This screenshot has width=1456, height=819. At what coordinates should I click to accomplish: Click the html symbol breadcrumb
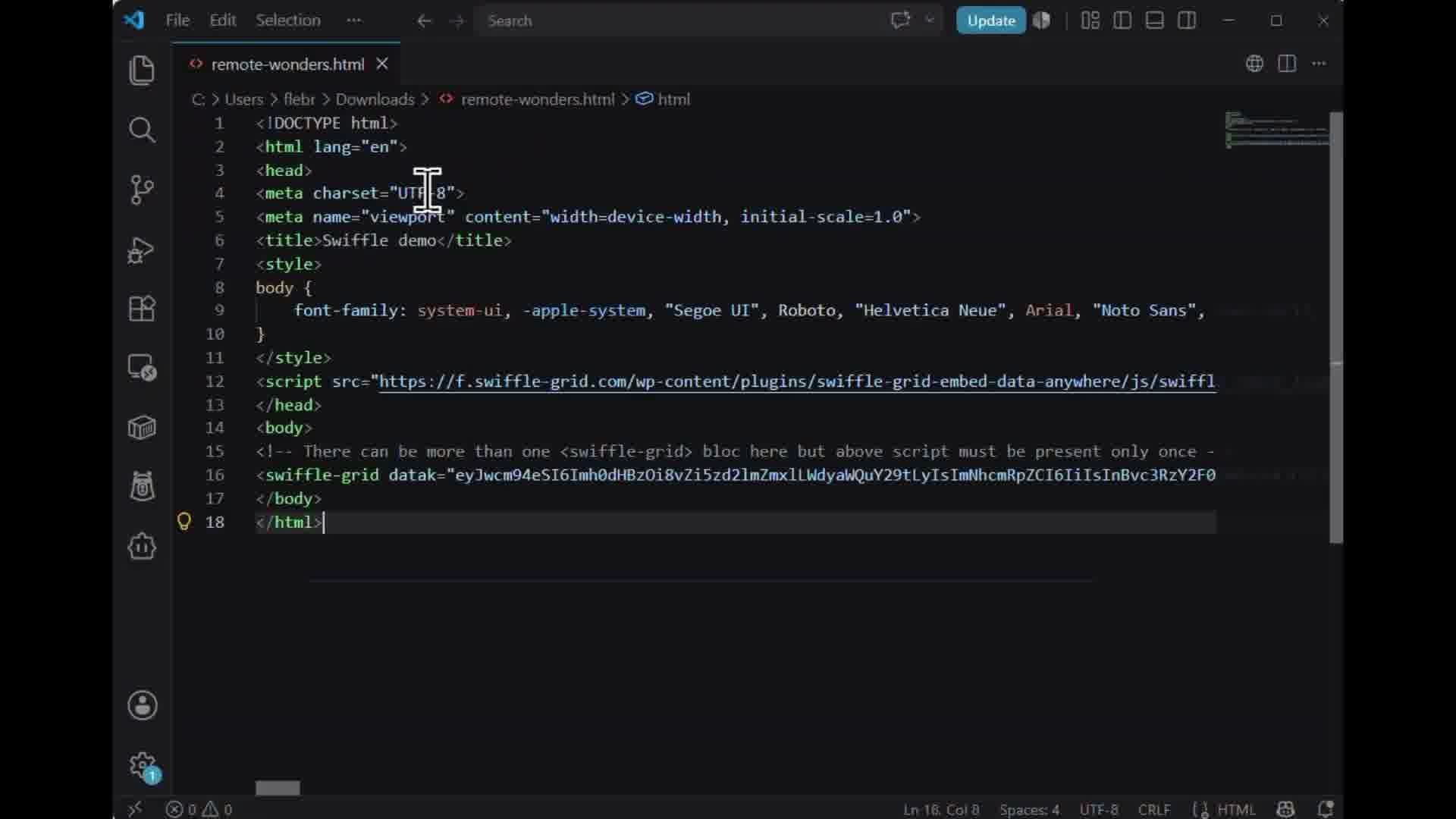pyautogui.click(x=673, y=99)
